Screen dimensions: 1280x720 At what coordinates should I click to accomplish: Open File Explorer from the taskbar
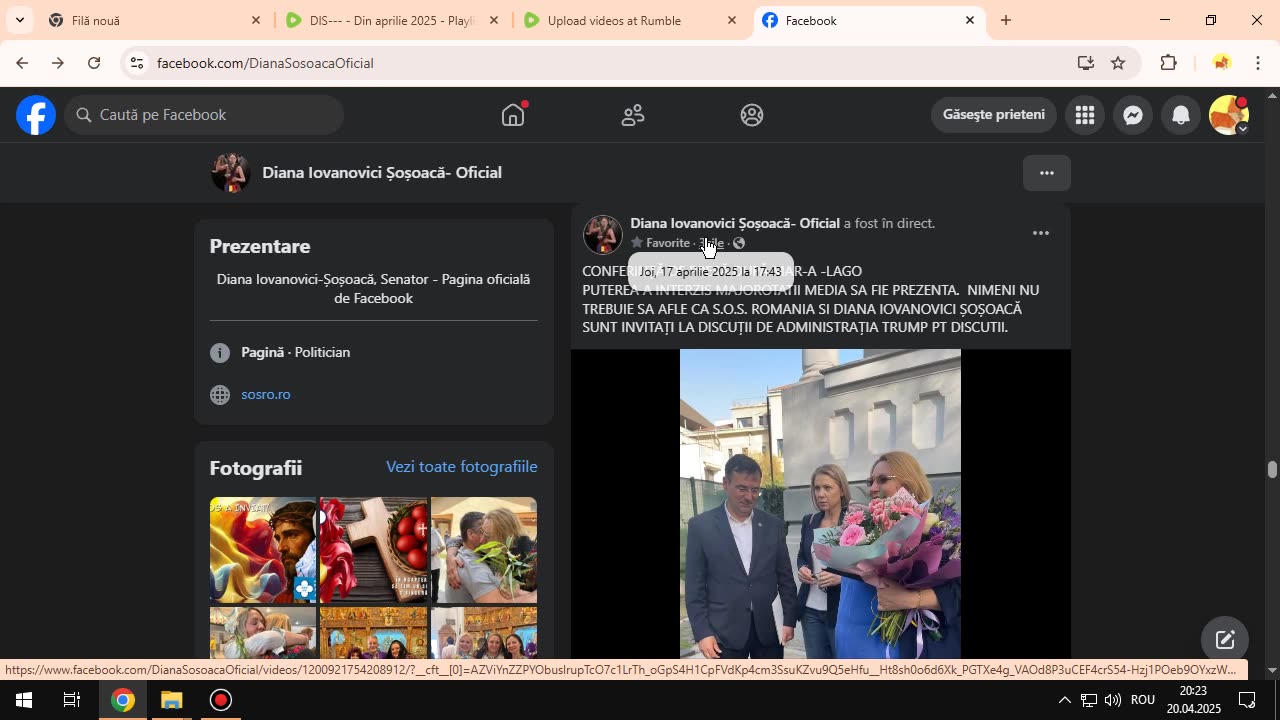(171, 700)
